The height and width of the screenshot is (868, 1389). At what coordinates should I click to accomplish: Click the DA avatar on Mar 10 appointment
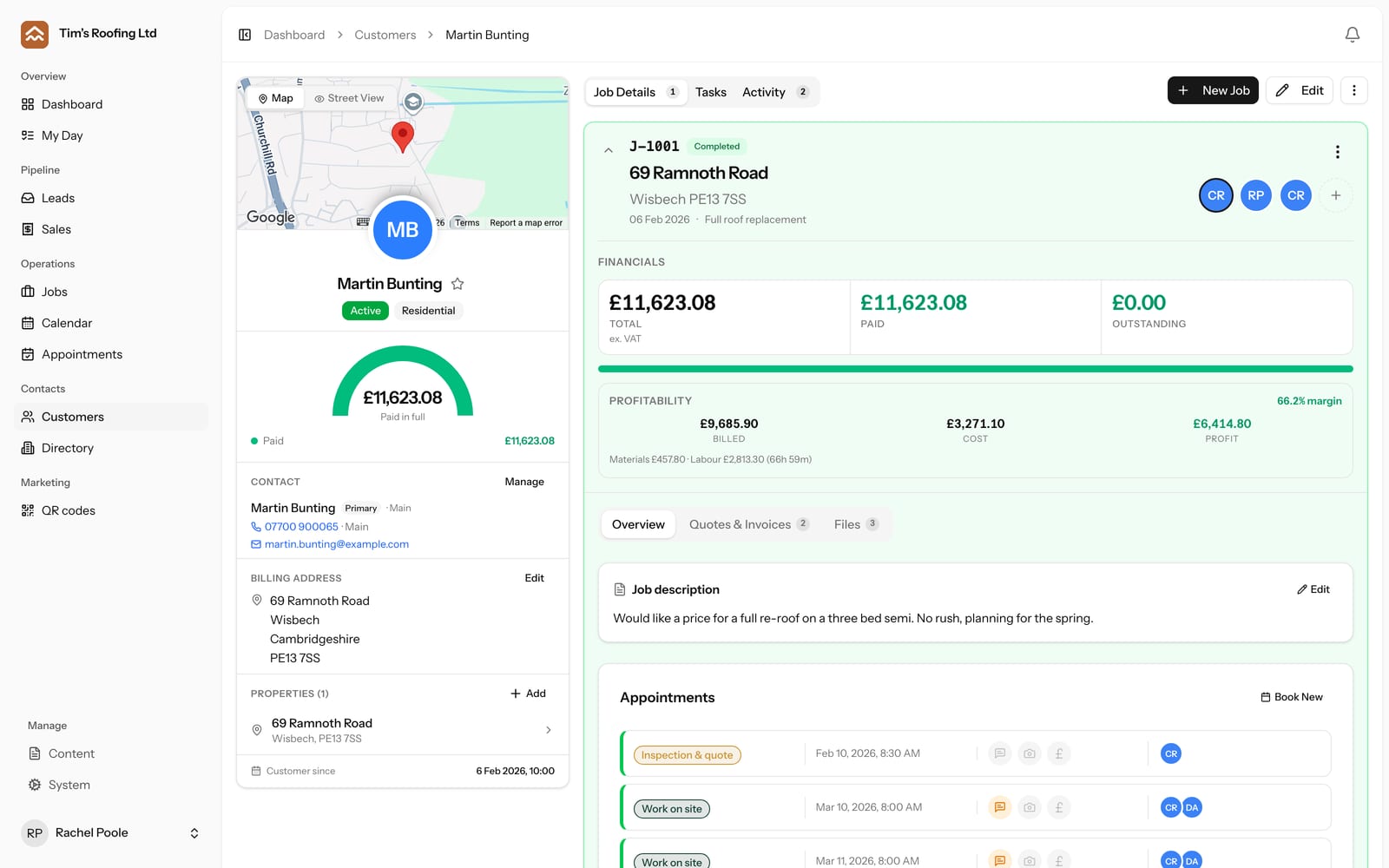point(1192,807)
